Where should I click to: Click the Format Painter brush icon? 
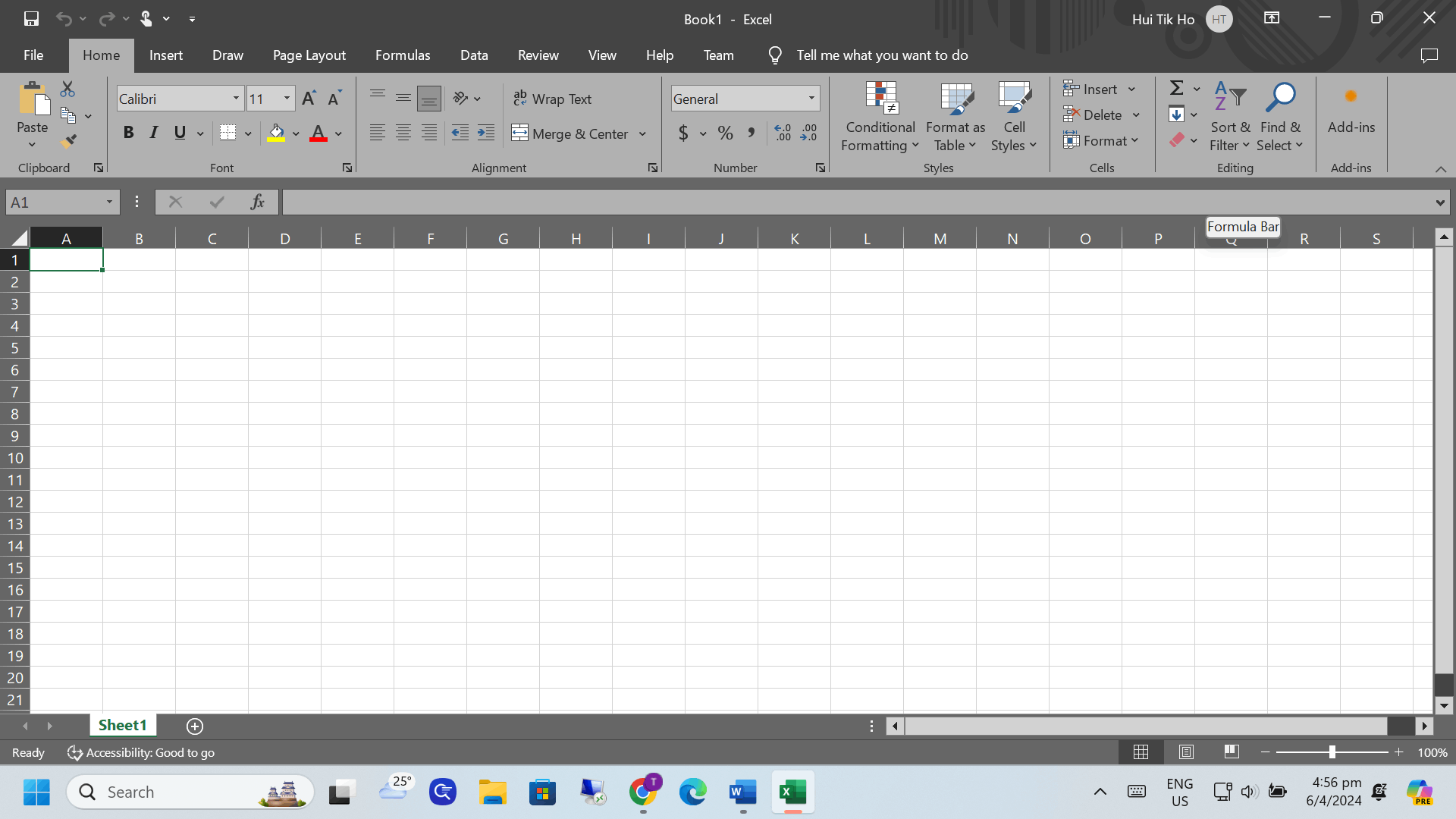[68, 141]
